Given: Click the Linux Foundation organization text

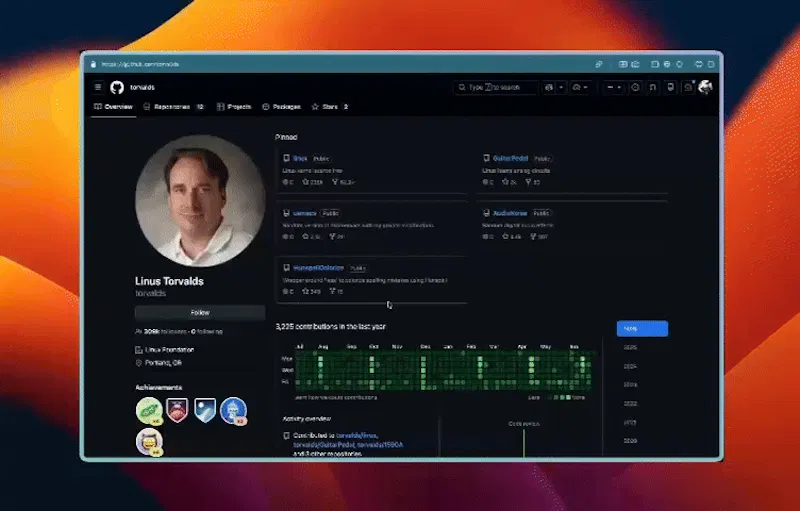Looking at the screenshot, I should [x=169, y=350].
